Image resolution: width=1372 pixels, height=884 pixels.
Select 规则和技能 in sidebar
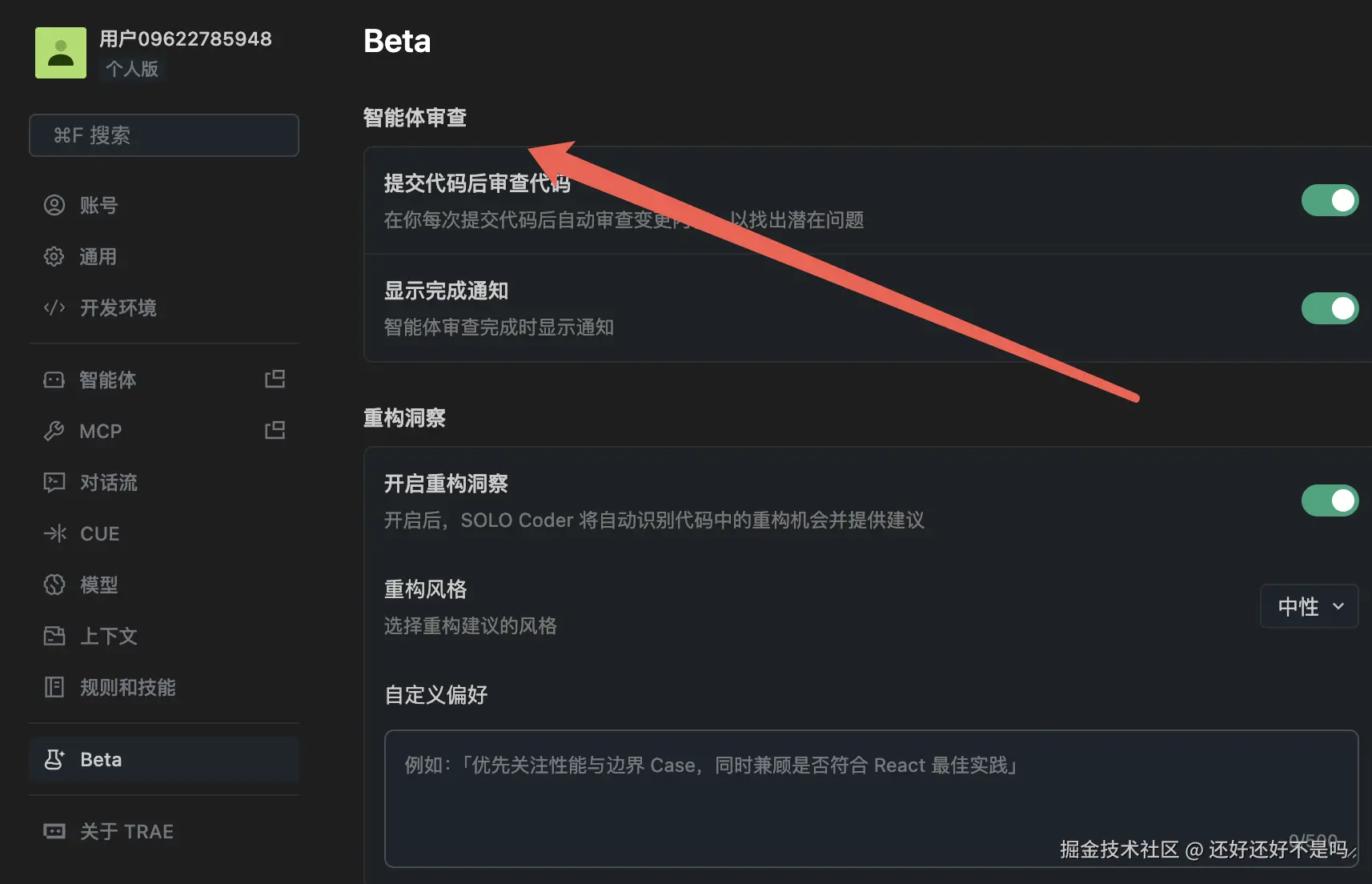(x=127, y=688)
